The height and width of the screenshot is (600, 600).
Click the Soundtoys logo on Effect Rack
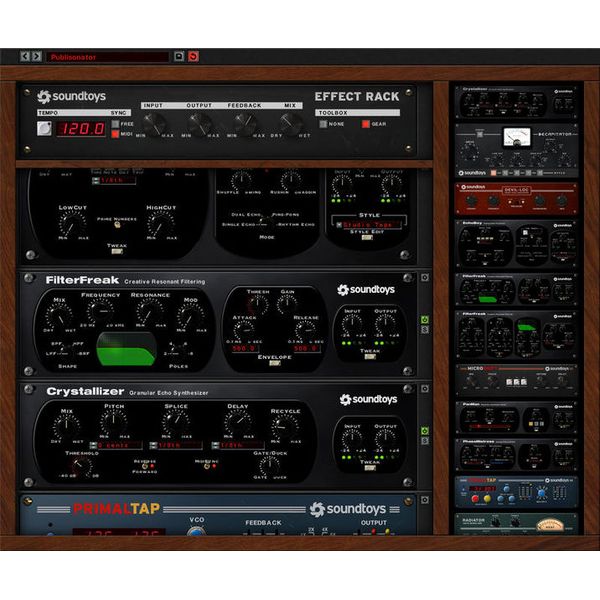pyautogui.click(x=72, y=96)
